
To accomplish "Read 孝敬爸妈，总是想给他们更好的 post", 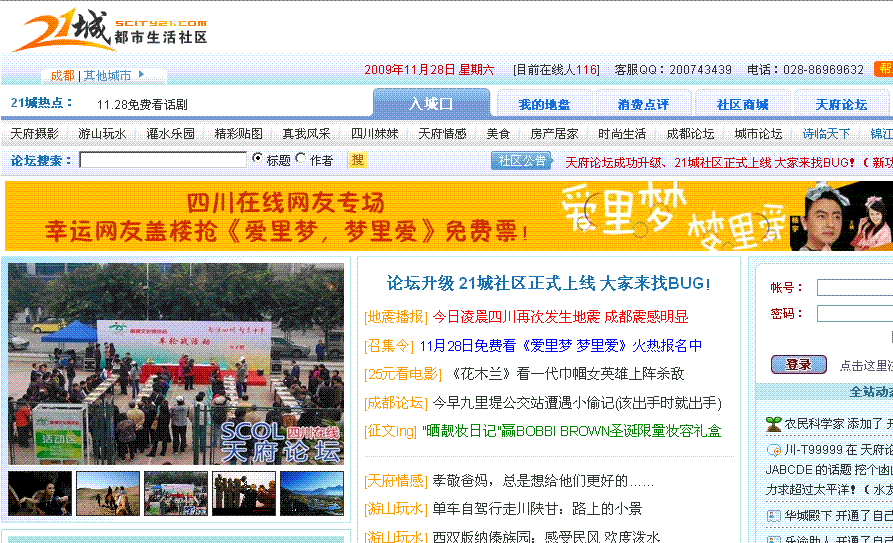I will pos(543,481).
